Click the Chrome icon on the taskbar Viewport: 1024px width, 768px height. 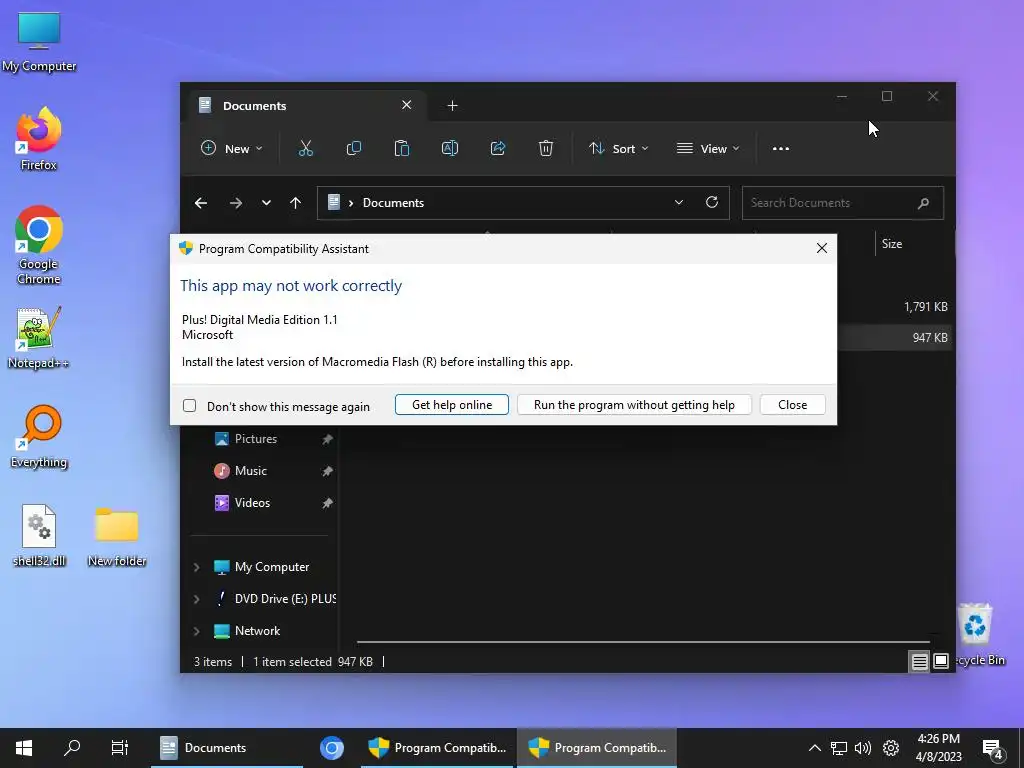pyautogui.click(x=332, y=748)
